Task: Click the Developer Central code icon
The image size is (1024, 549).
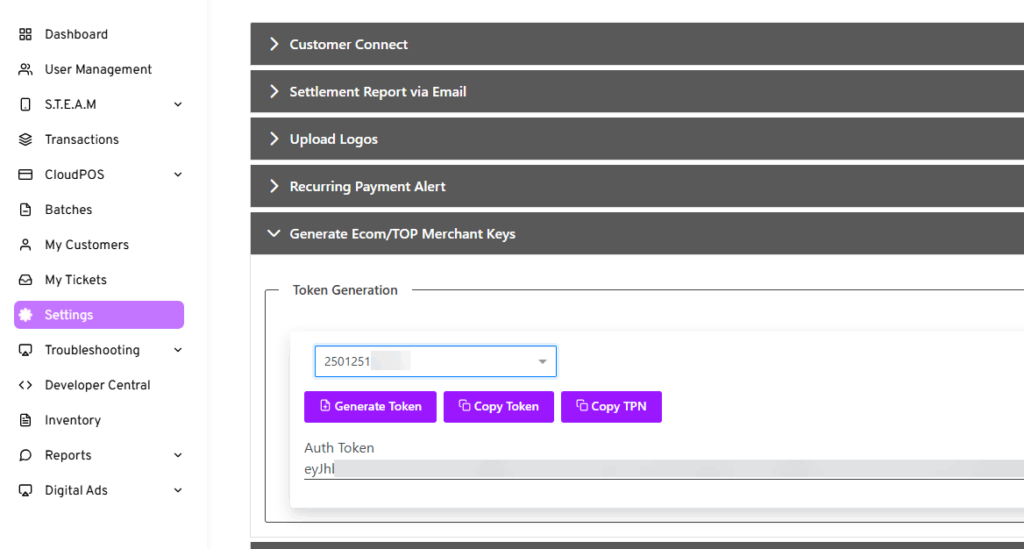Action: [x=26, y=385]
